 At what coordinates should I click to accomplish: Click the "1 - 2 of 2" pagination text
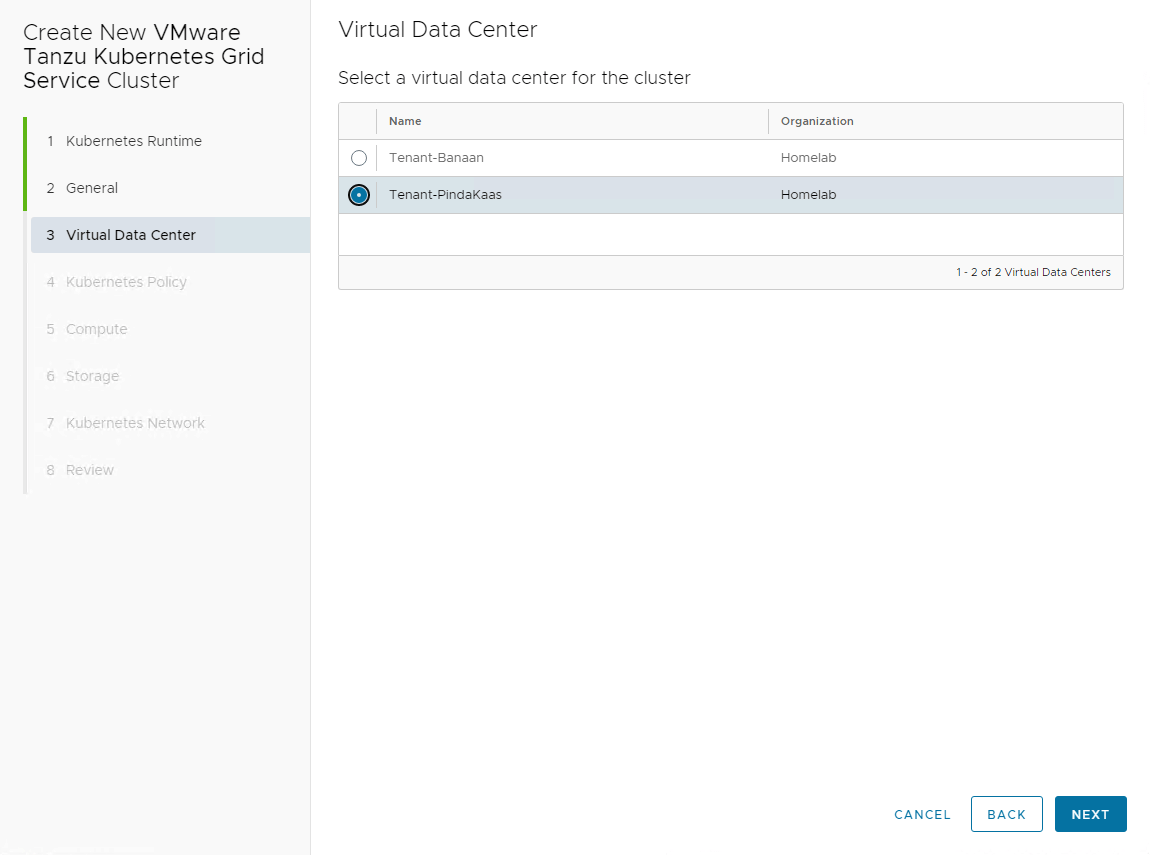[1032, 272]
